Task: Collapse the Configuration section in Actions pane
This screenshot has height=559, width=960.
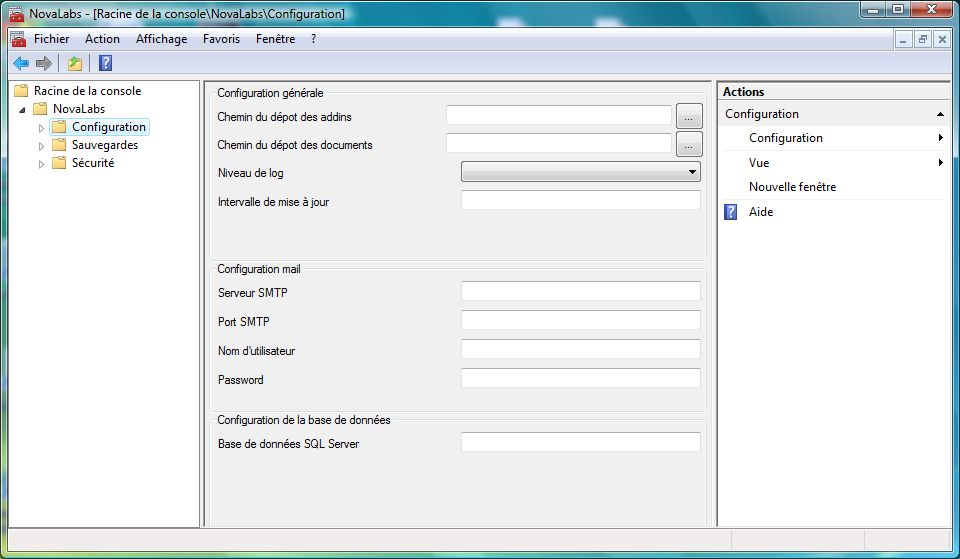Action: coord(940,114)
